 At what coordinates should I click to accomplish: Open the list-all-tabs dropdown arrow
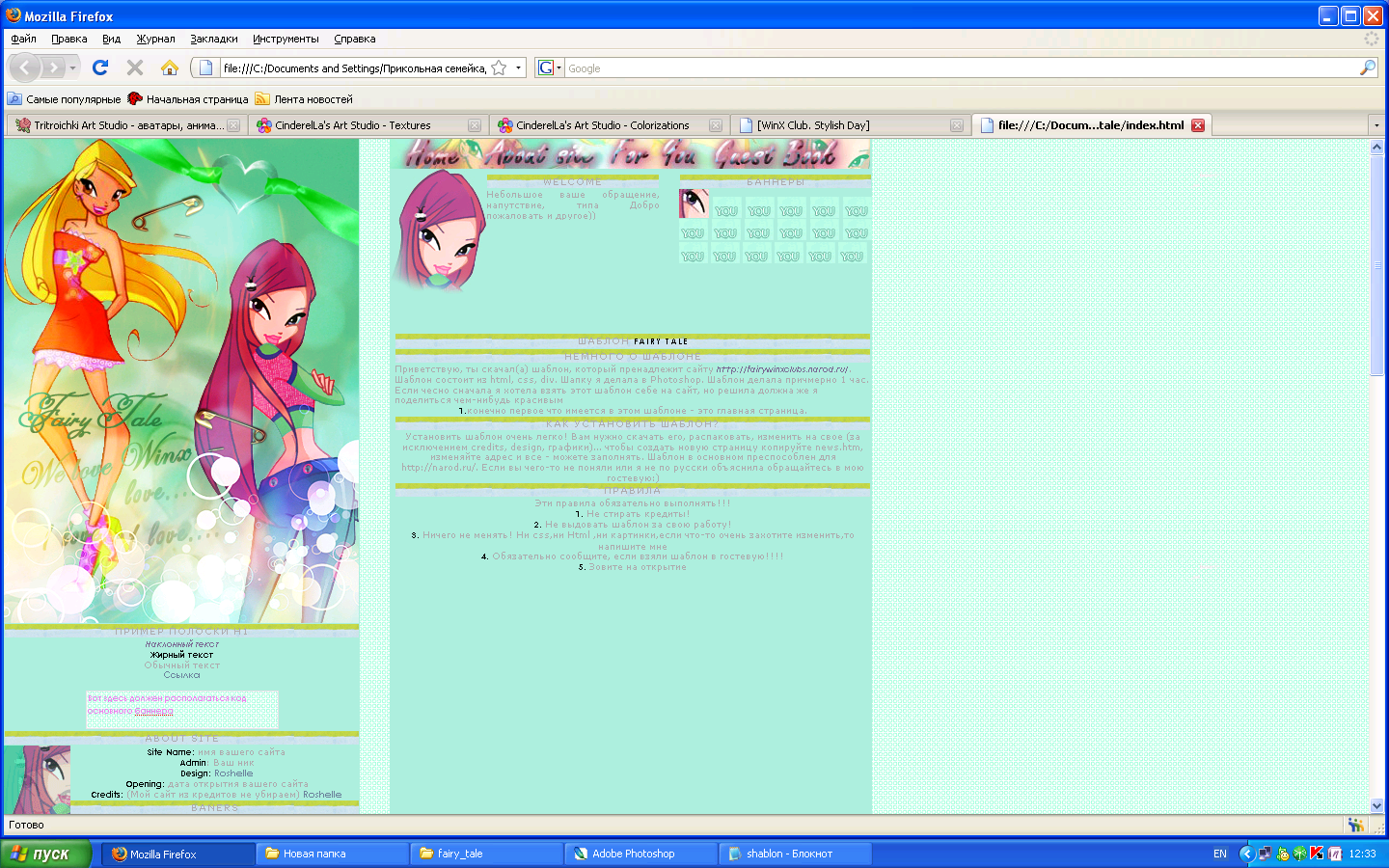click(x=1376, y=125)
